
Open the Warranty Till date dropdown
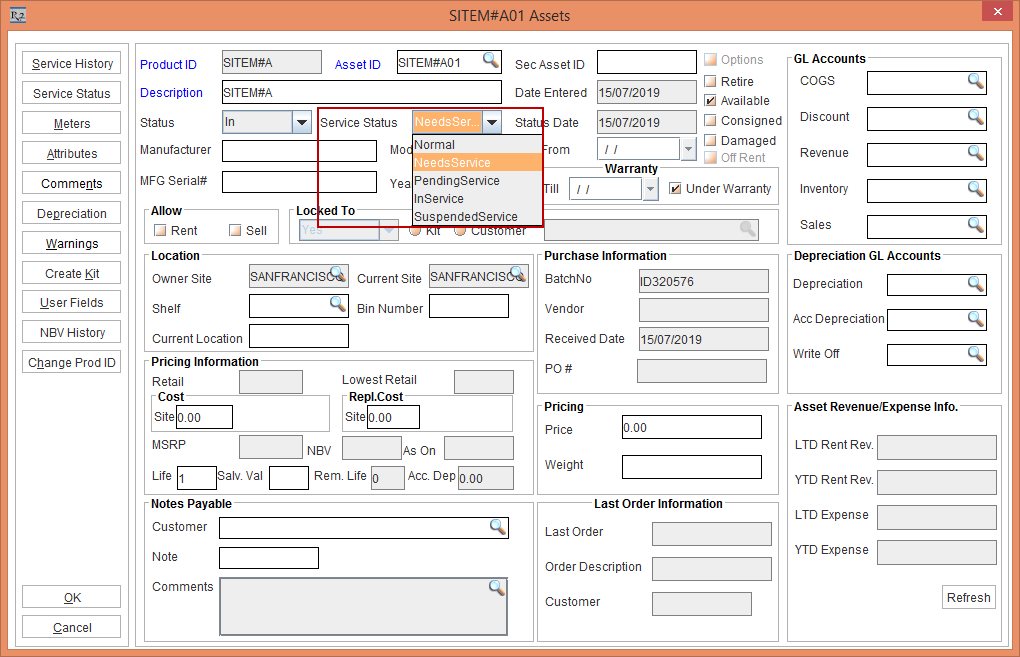click(x=650, y=188)
